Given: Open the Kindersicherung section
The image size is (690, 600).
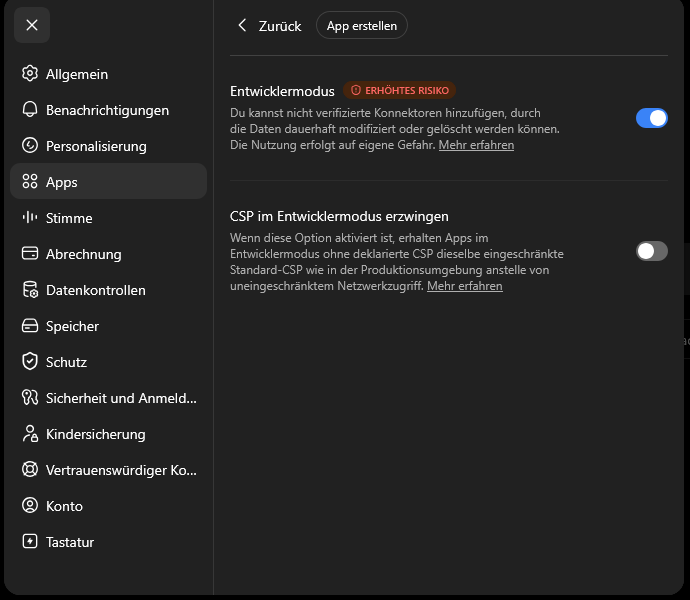Looking at the screenshot, I should (x=108, y=434).
